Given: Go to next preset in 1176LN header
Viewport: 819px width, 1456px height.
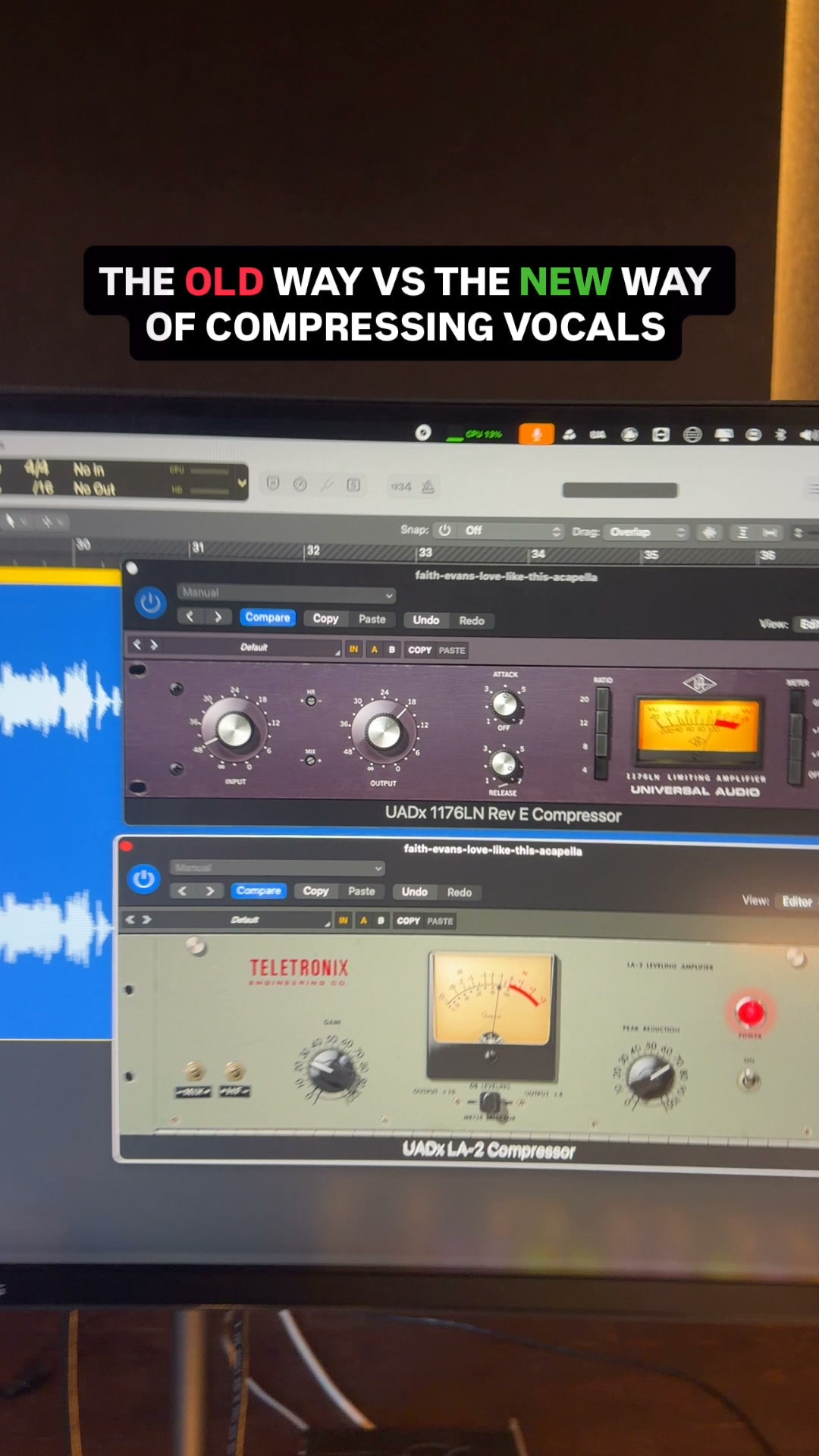Looking at the screenshot, I should (x=218, y=617).
